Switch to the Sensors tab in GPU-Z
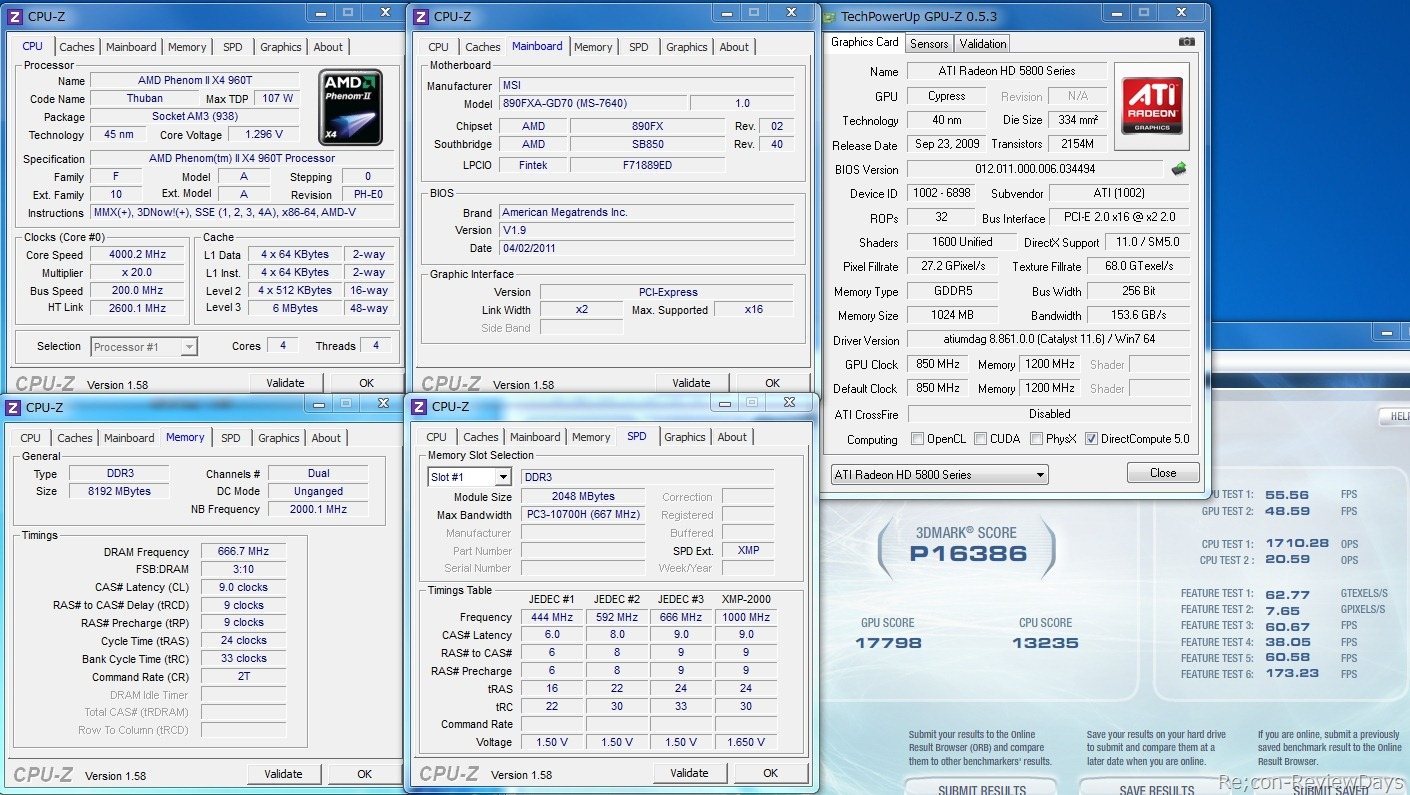Image resolution: width=1410 pixels, height=795 pixels. click(929, 43)
